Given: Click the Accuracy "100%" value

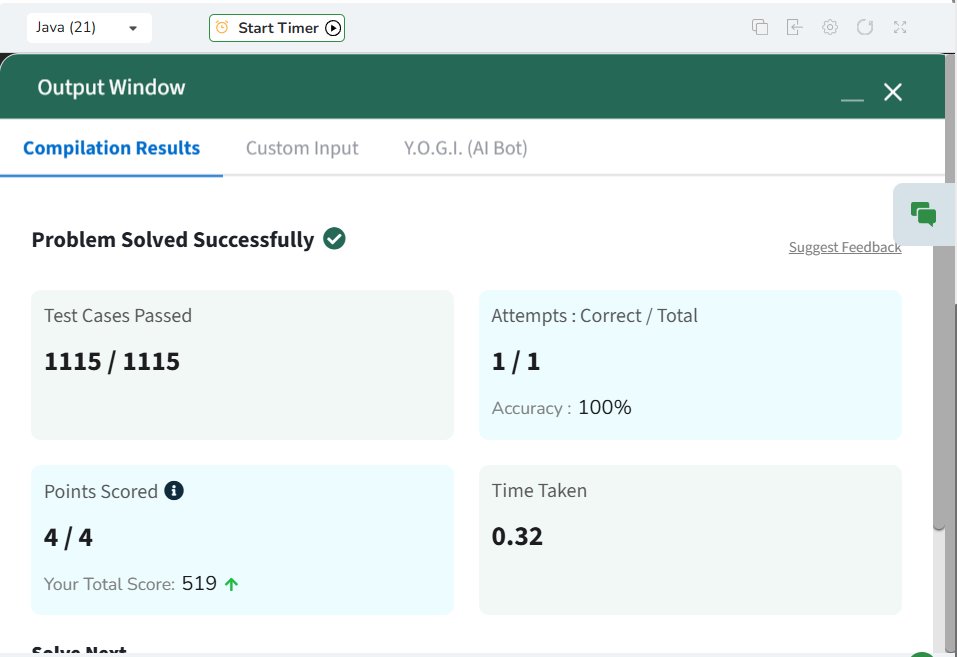Looking at the screenshot, I should [605, 407].
